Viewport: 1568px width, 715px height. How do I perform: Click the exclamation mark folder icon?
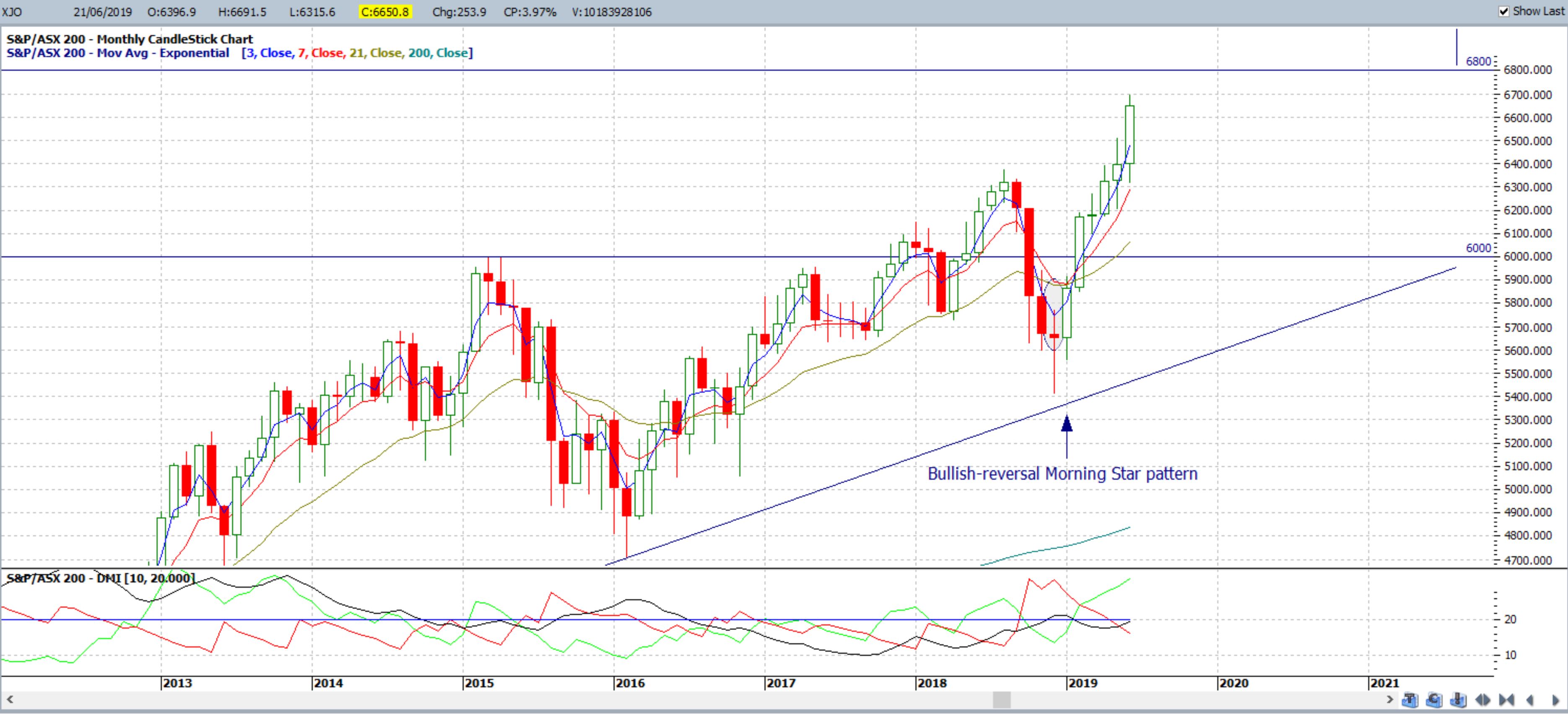(x=1459, y=700)
